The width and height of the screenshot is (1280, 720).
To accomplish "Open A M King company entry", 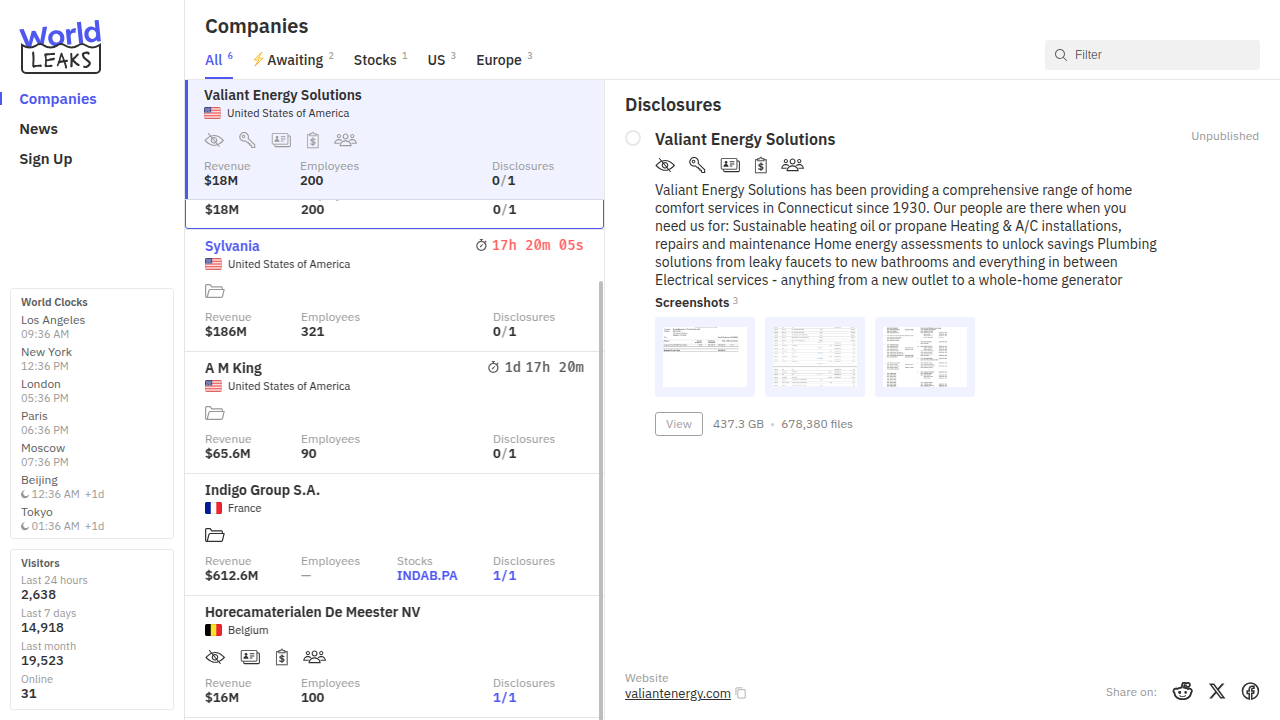I will (394, 412).
